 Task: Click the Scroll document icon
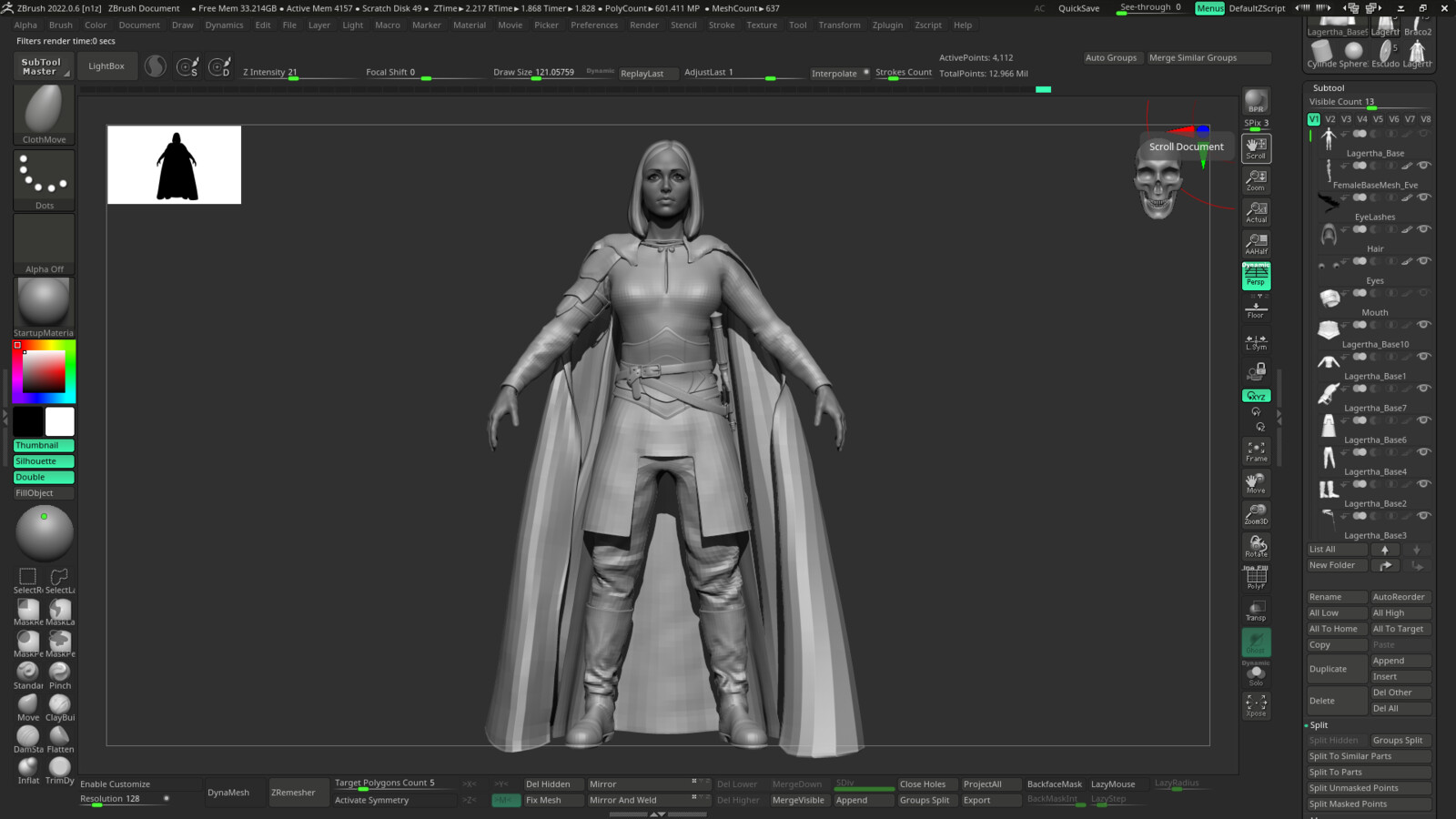click(1256, 148)
